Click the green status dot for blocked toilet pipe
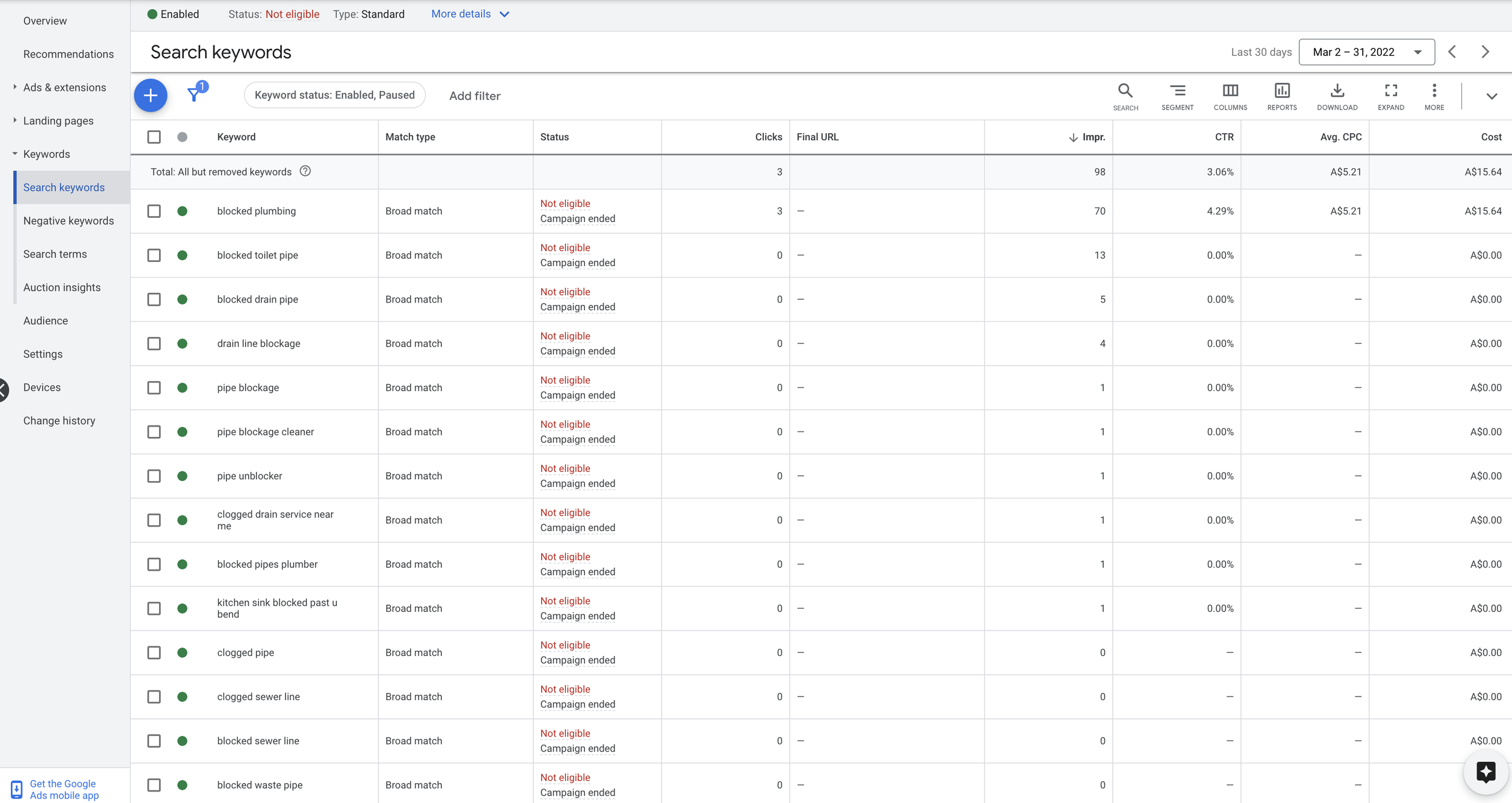The image size is (1512, 803). 182,255
